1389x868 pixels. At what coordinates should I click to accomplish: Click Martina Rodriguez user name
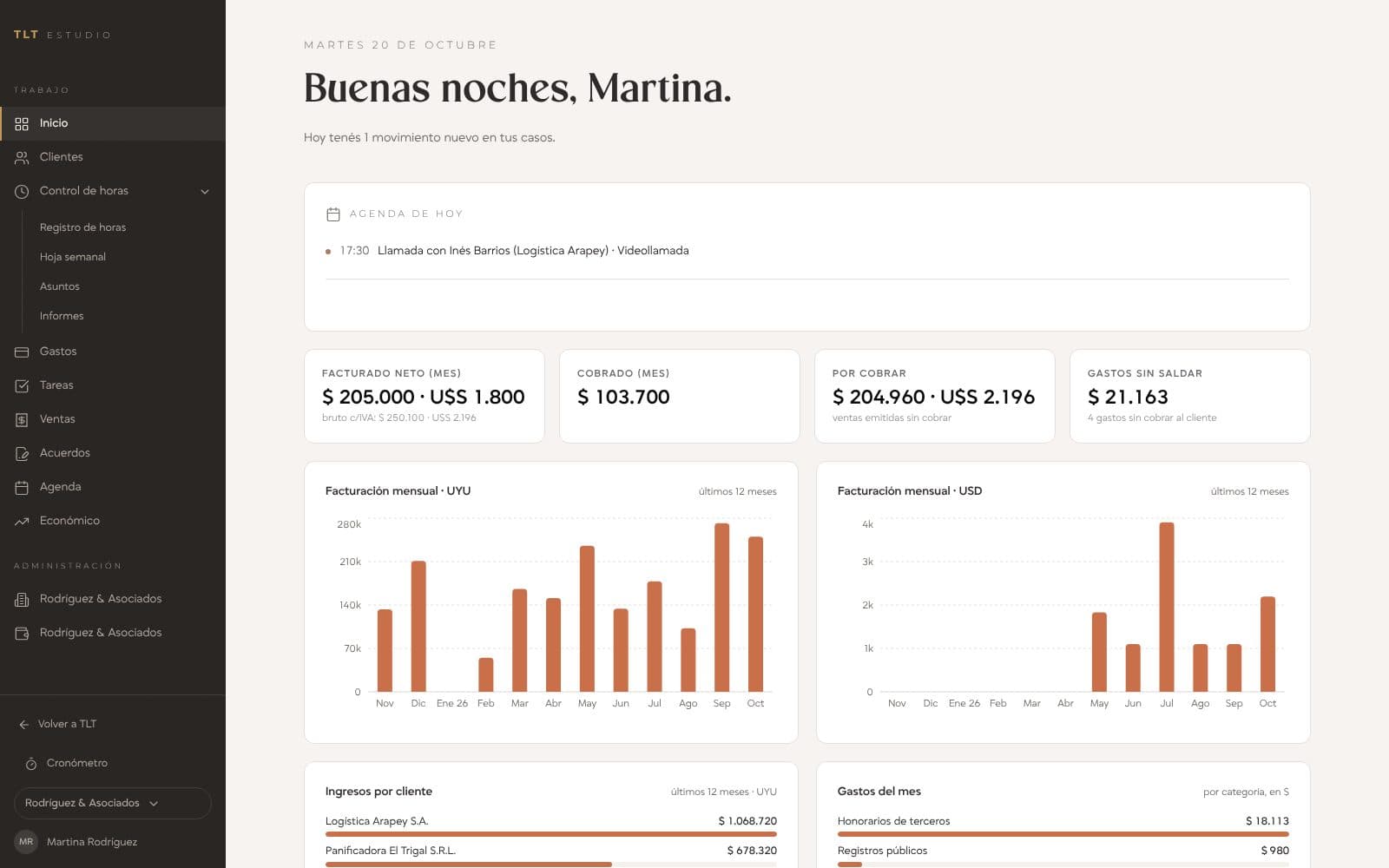tap(92, 842)
